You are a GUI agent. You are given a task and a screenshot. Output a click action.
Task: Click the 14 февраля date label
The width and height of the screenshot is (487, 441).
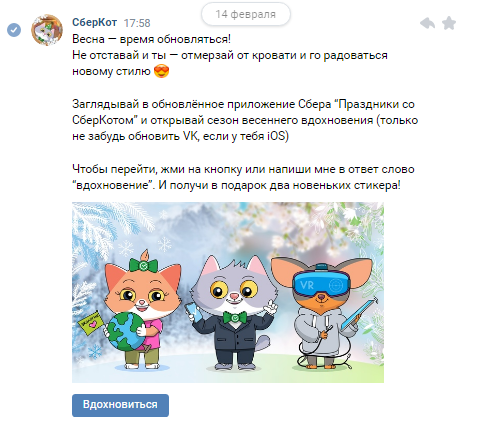click(245, 14)
